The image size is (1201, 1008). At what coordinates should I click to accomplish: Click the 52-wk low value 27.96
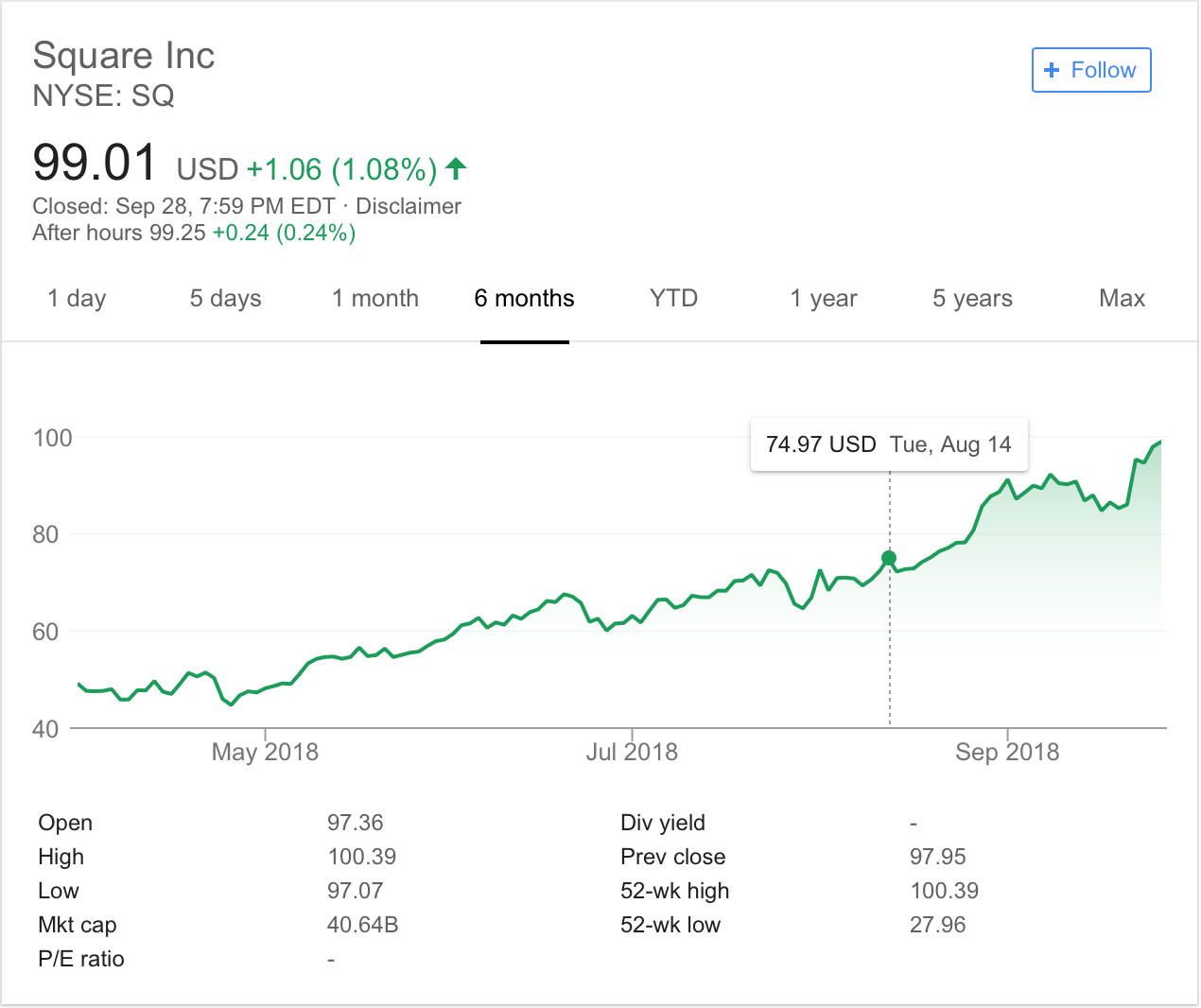click(938, 925)
